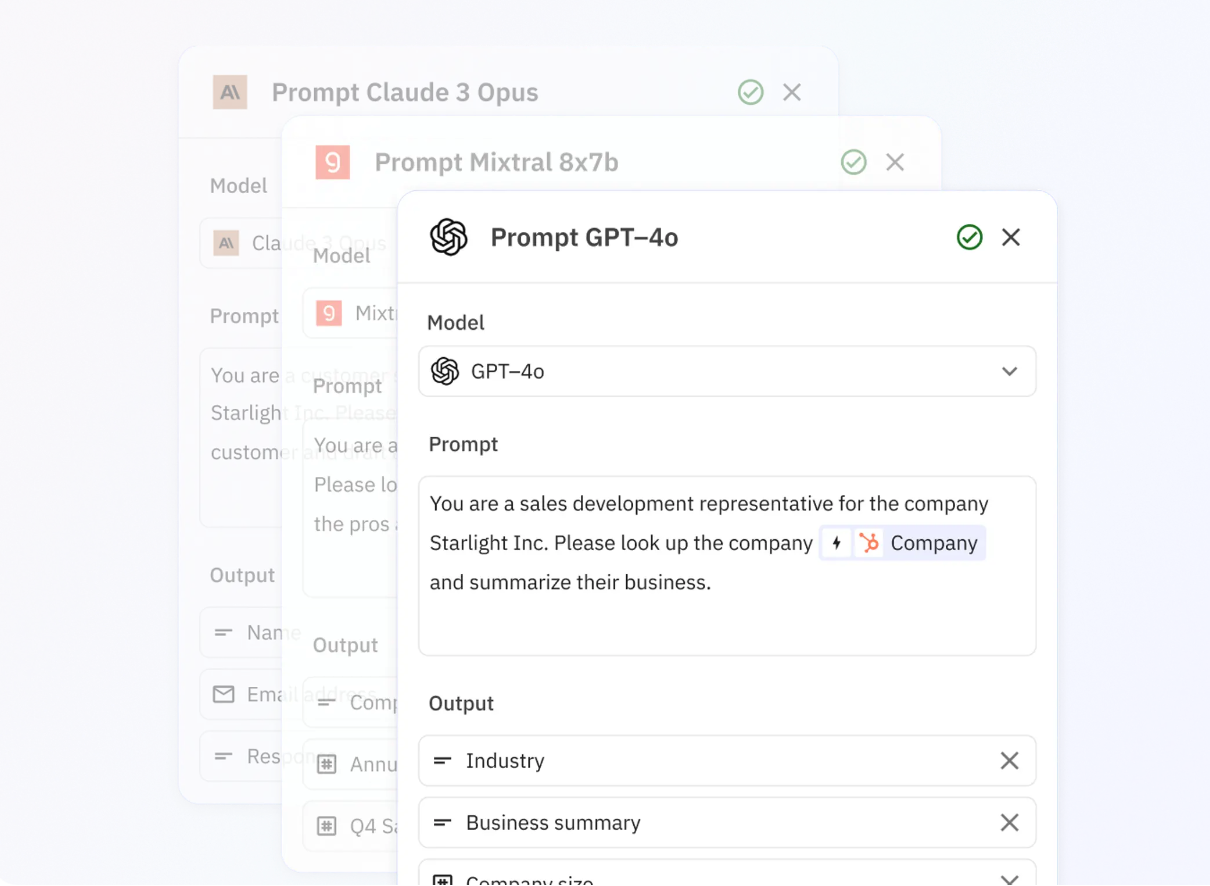Click the chevron arrow in GPT-4o model field
The image size is (1210, 886).
pos(1010,371)
